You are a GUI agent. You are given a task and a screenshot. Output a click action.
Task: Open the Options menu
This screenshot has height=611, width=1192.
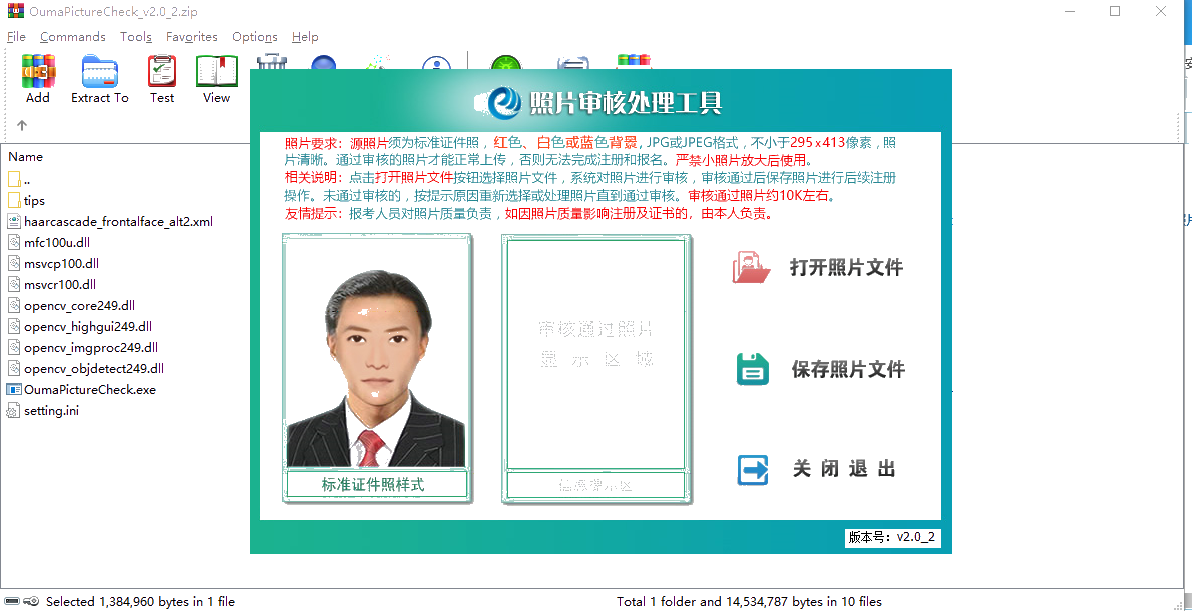tap(254, 36)
